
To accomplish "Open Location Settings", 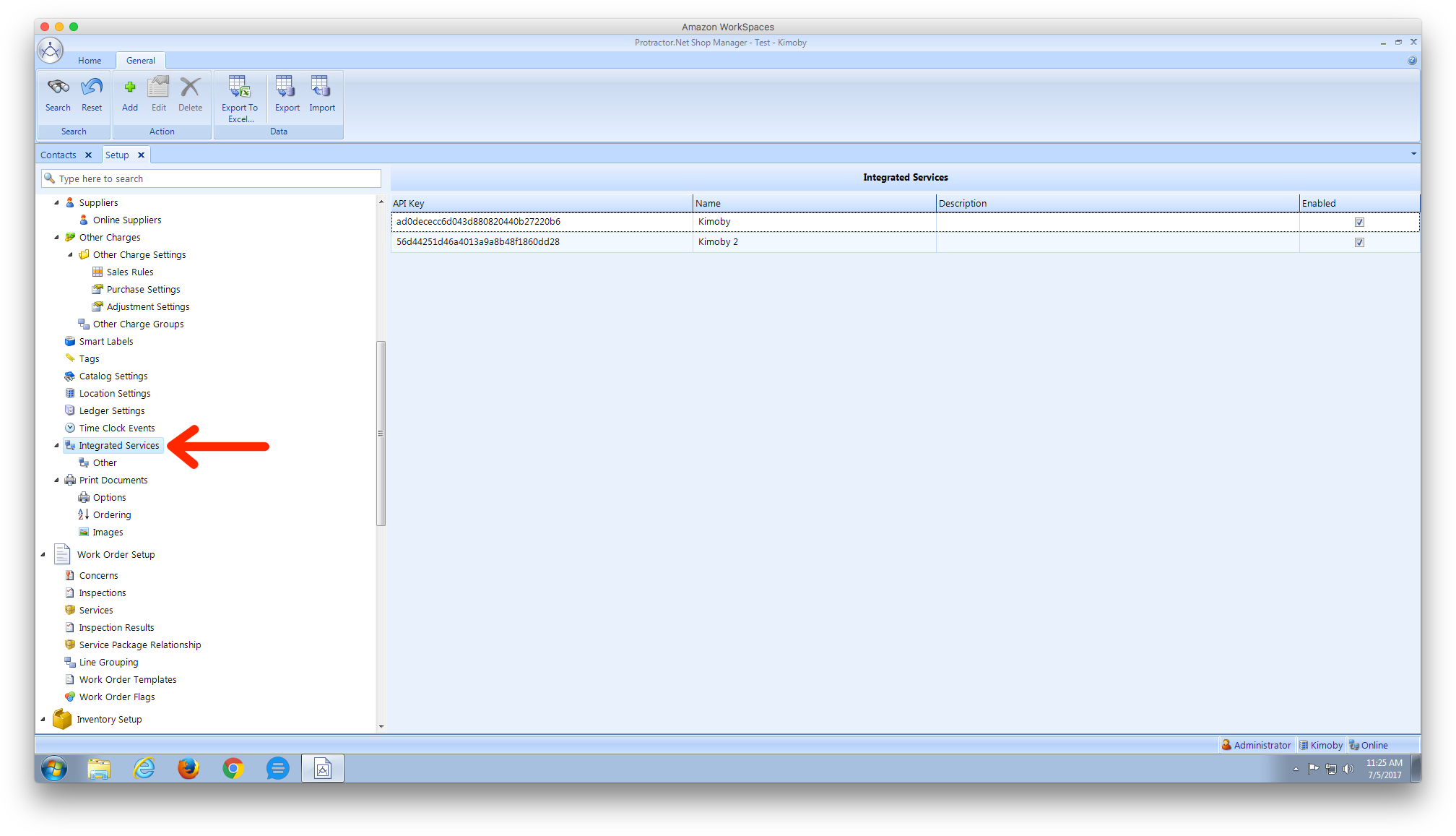I will click(x=115, y=394).
